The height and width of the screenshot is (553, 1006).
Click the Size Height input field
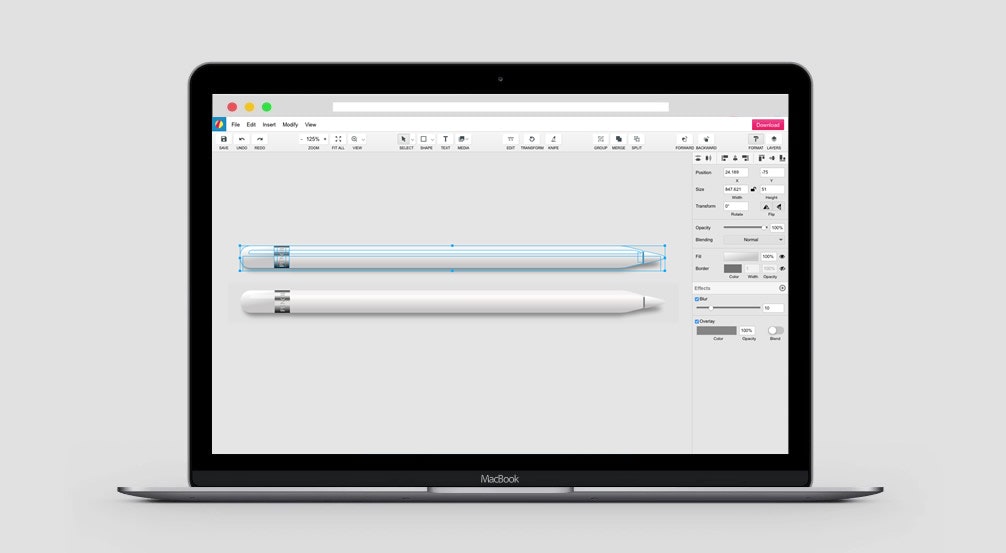pyautogui.click(x=772, y=189)
